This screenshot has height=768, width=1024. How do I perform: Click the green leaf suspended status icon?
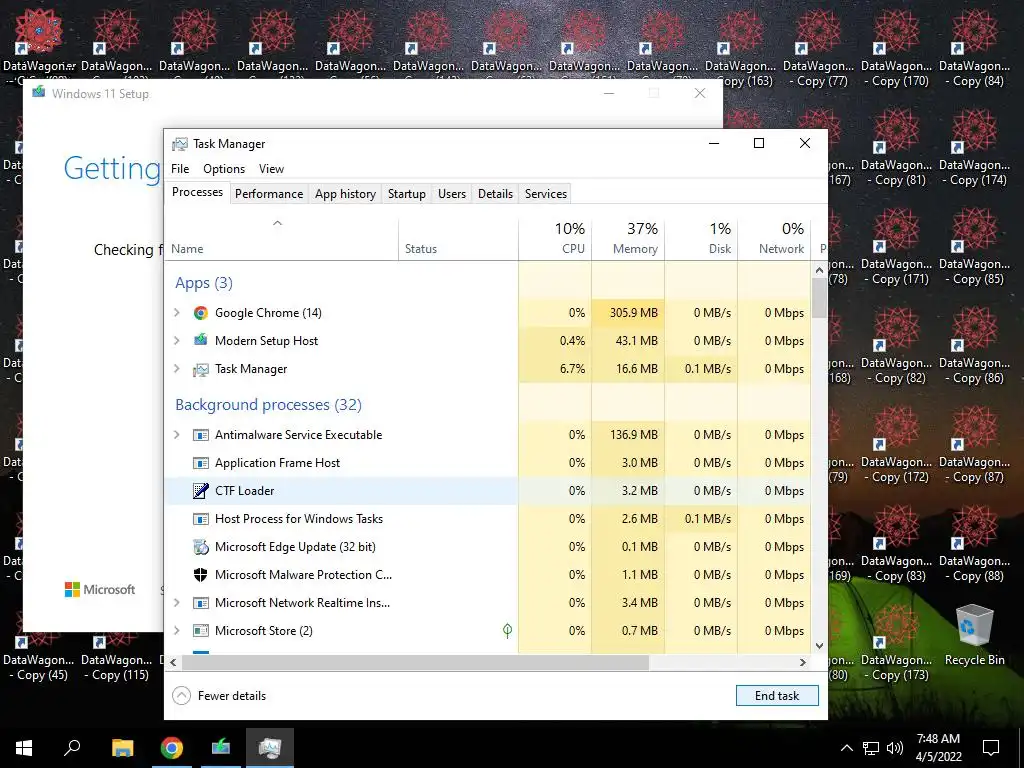507,630
